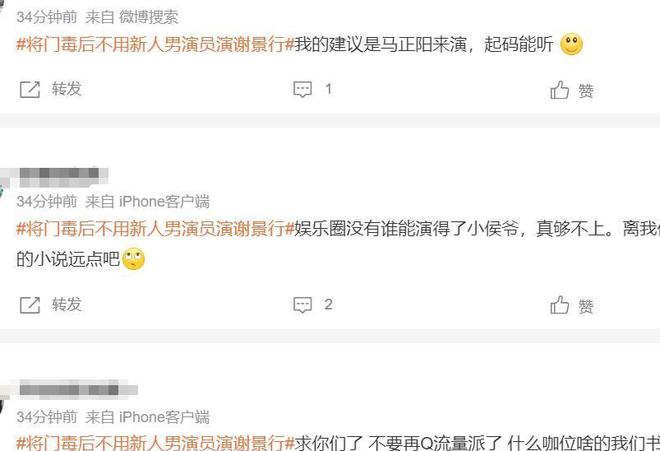The image size is (660, 451).
Task: Click 微博搜索 source link on first post
Action: tap(149, 17)
